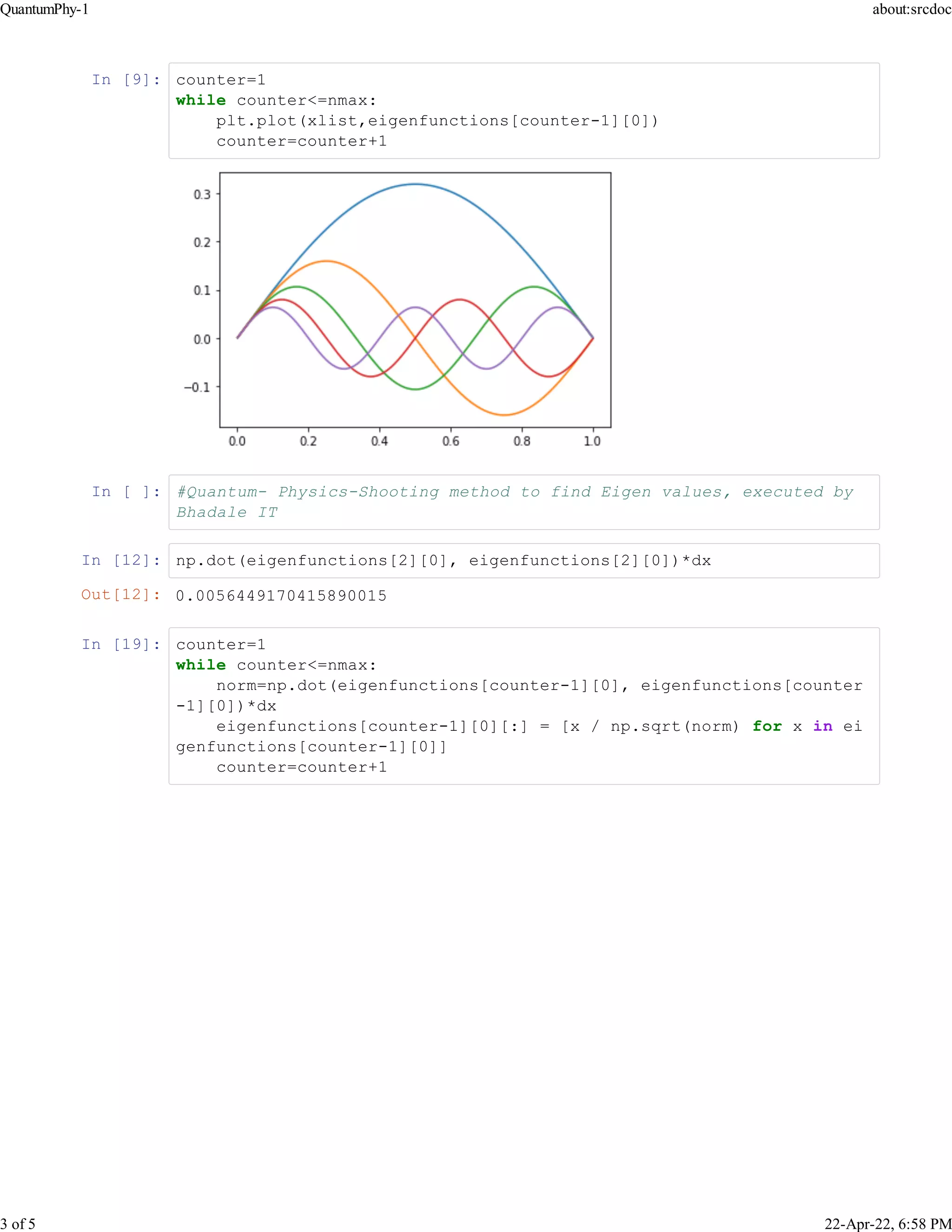Click the x-axis tick label 0.2
The image size is (952, 1232).
[x=309, y=441]
